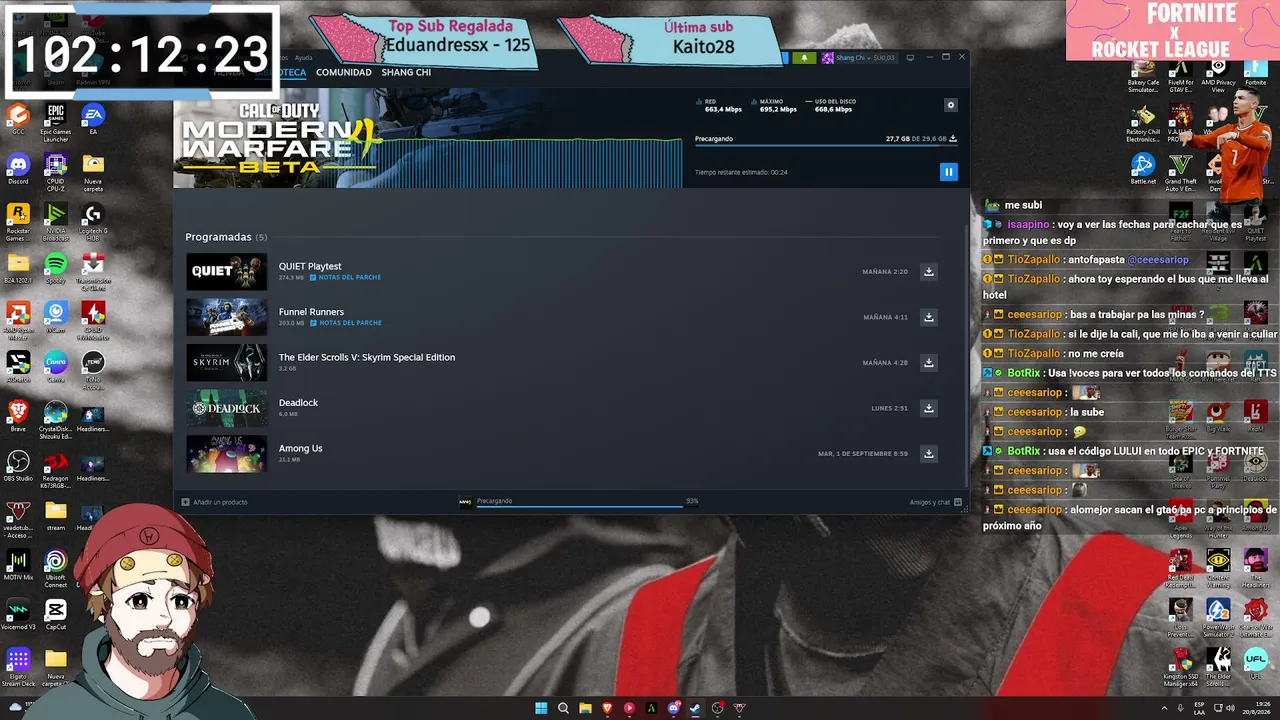The width and height of the screenshot is (1280, 720).
Task: Select the Skyrim Special Edition thumbnail
Action: click(x=227, y=363)
